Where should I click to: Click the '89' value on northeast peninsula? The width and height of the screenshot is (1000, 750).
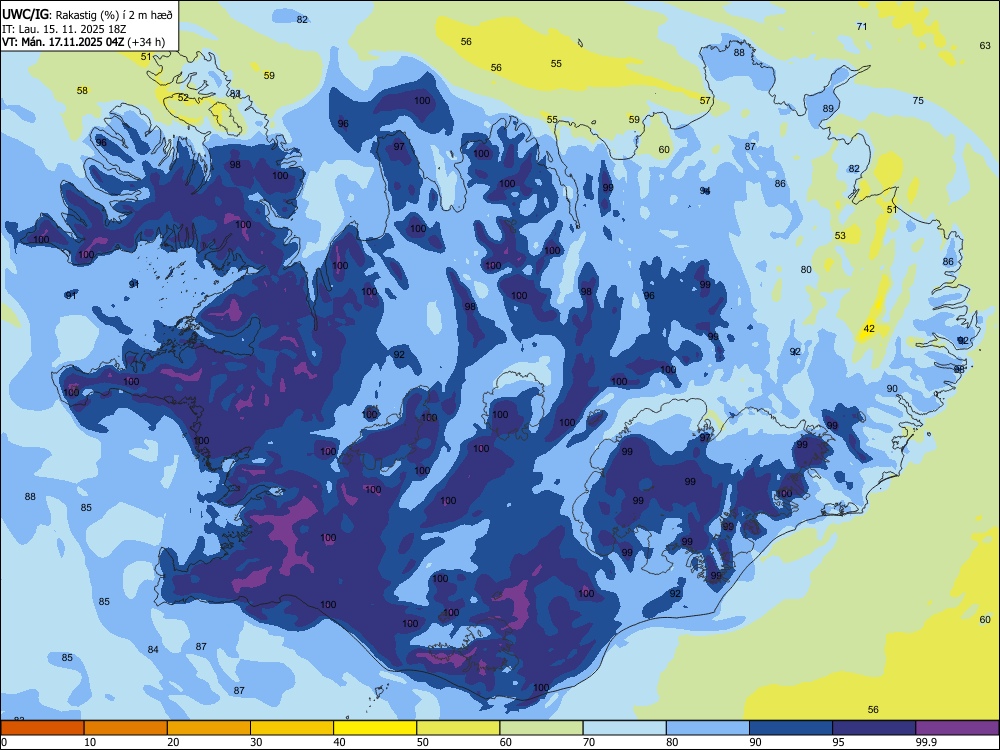(x=828, y=109)
